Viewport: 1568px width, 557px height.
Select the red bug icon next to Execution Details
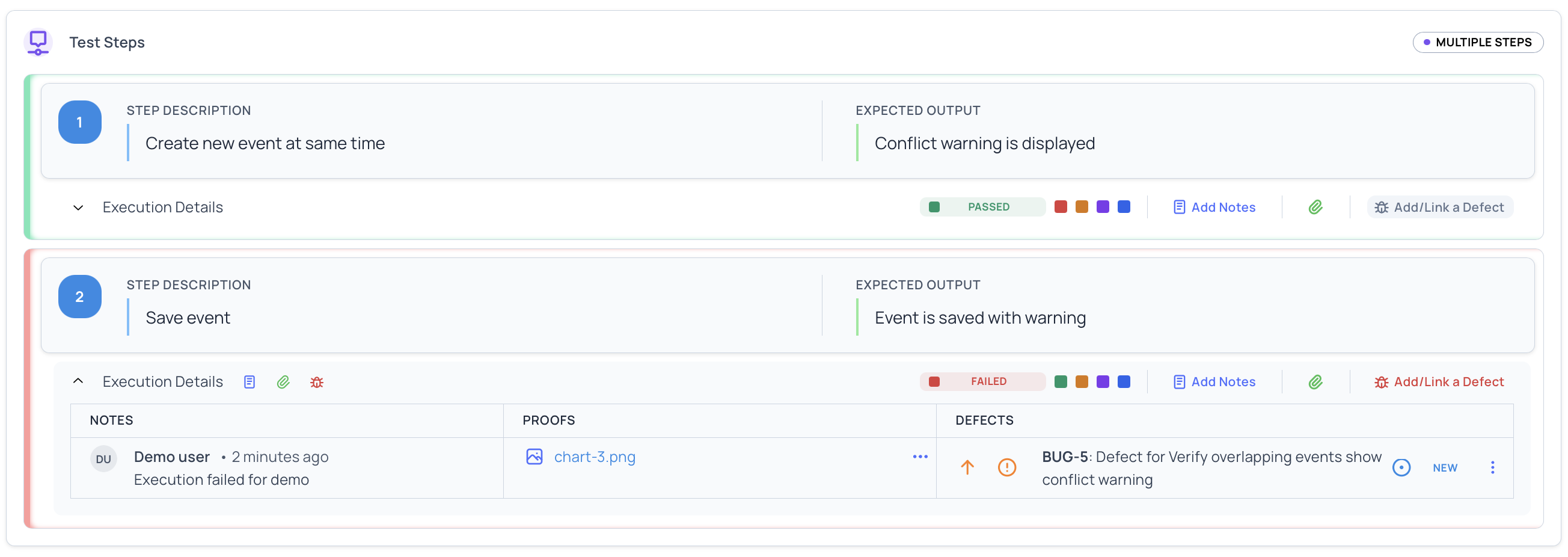(x=316, y=383)
